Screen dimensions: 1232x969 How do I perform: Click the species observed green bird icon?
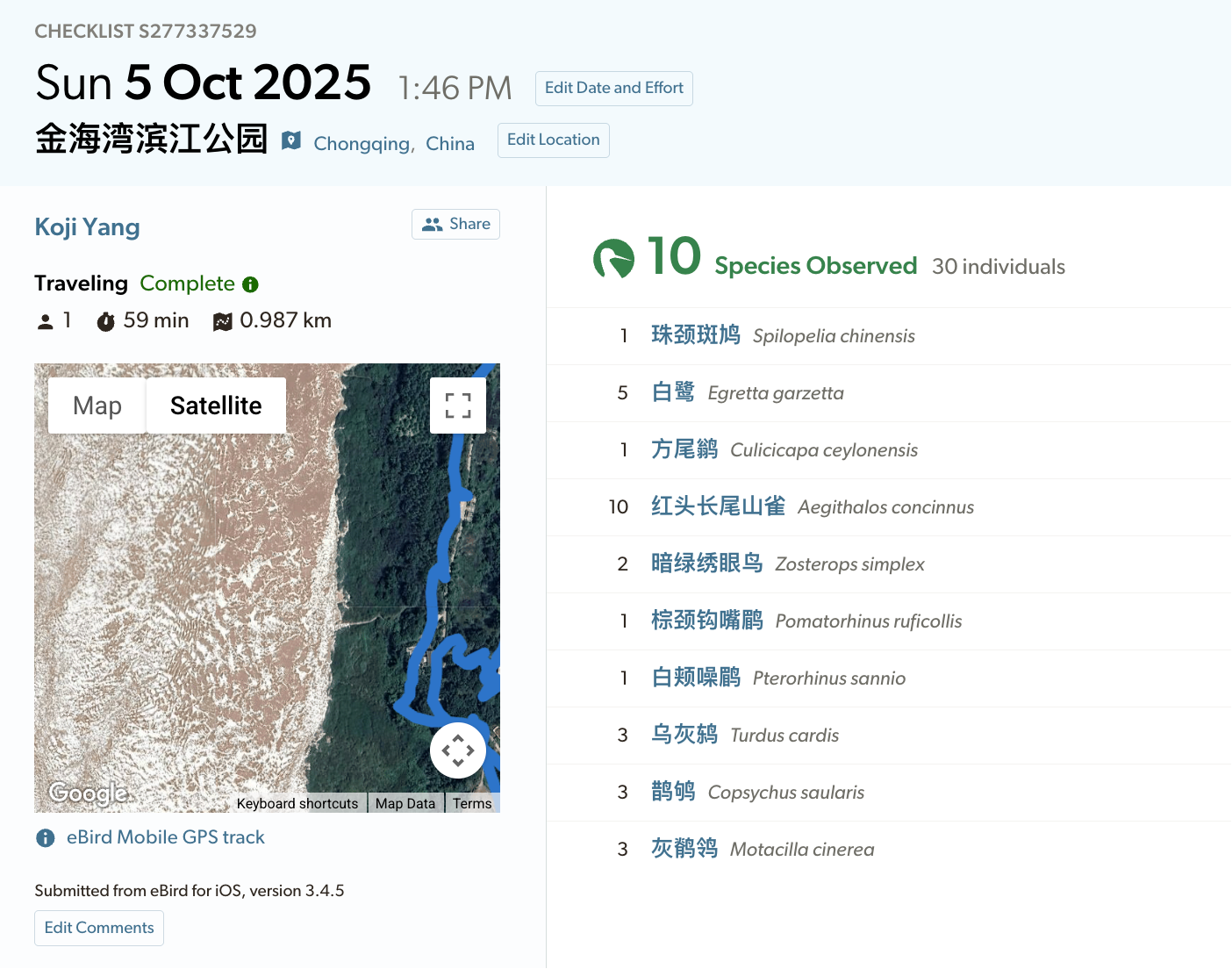coord(613,259)
